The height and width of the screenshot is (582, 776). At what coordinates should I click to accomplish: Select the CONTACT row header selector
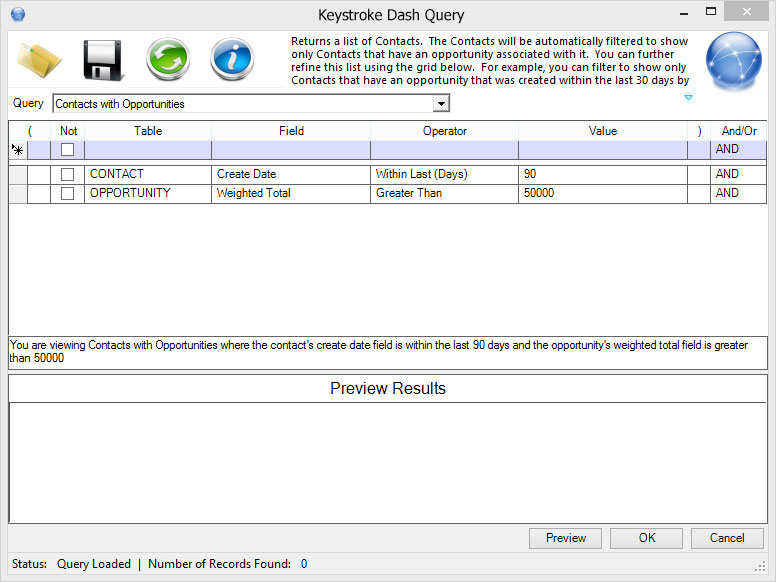18,174
